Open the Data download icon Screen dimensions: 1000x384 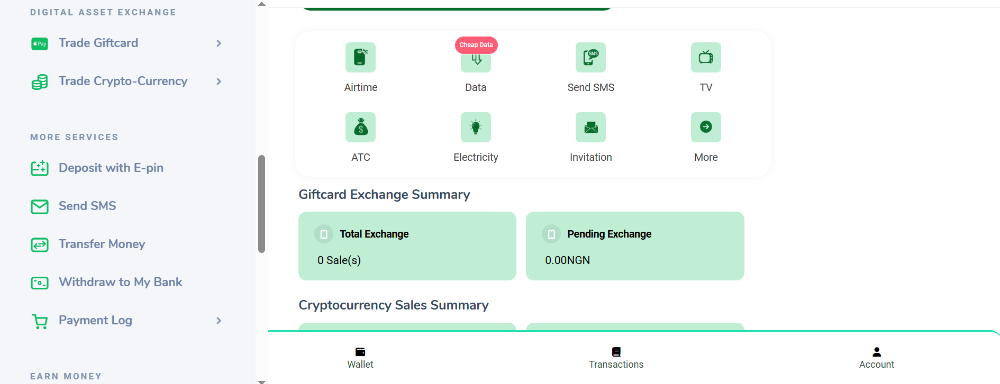coord(476,60)
